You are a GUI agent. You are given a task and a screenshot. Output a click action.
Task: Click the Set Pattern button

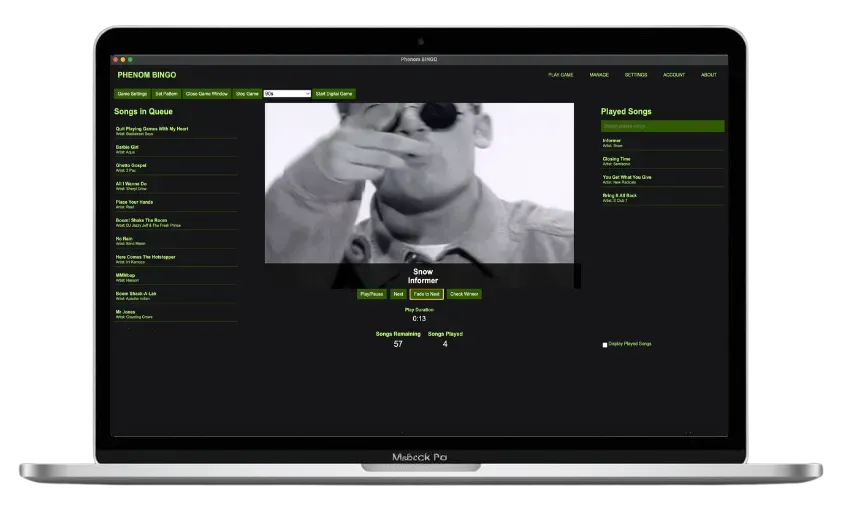pyautogui.click(x=166, y=94)
